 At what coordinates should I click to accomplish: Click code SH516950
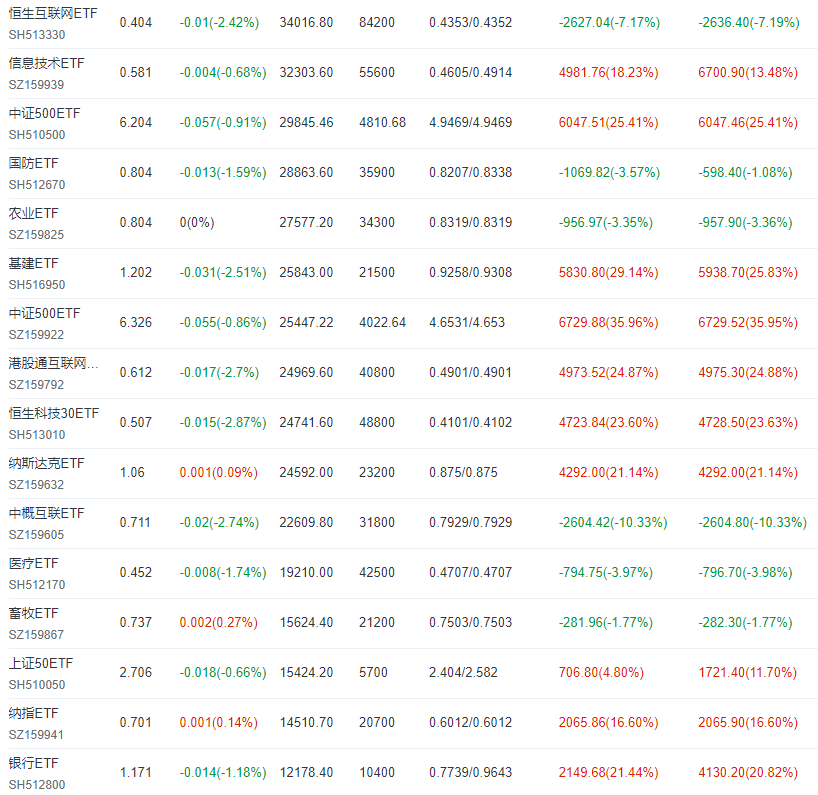[x=37, y=285]
